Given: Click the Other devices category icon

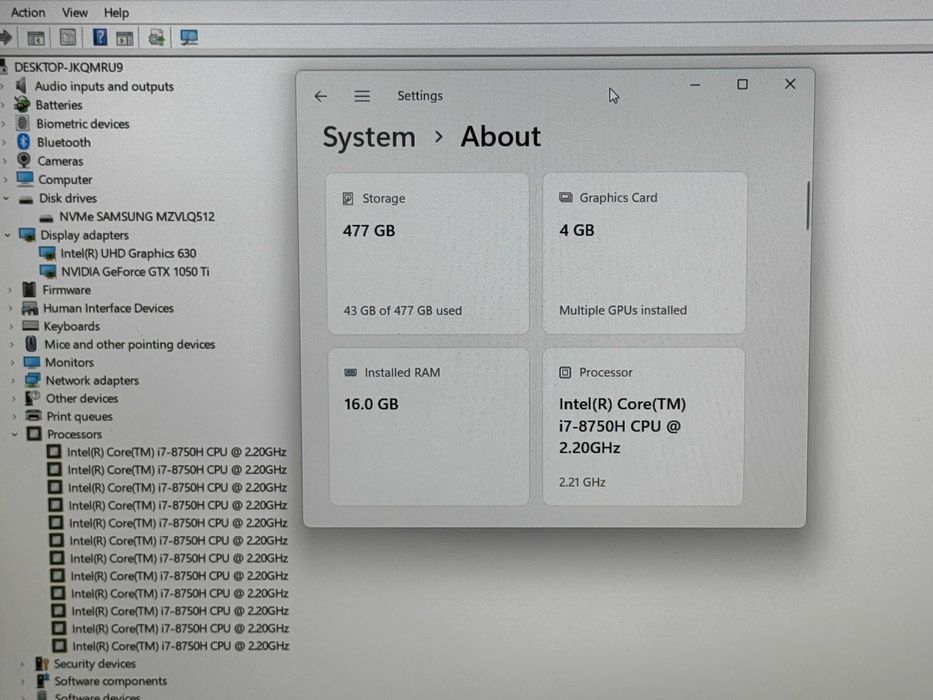Looking at the screenshot, I should pyautogui.click(x=33, y=398).
